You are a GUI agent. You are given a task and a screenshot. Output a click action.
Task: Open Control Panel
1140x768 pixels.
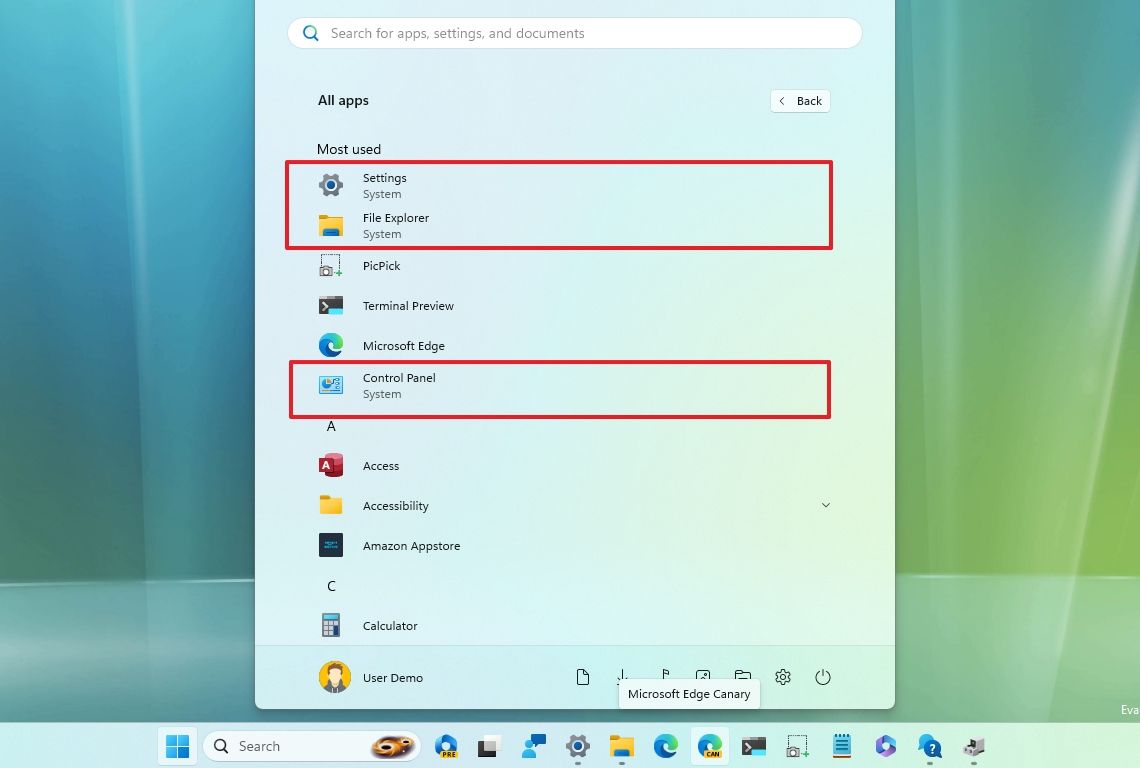tap(399, 385)
